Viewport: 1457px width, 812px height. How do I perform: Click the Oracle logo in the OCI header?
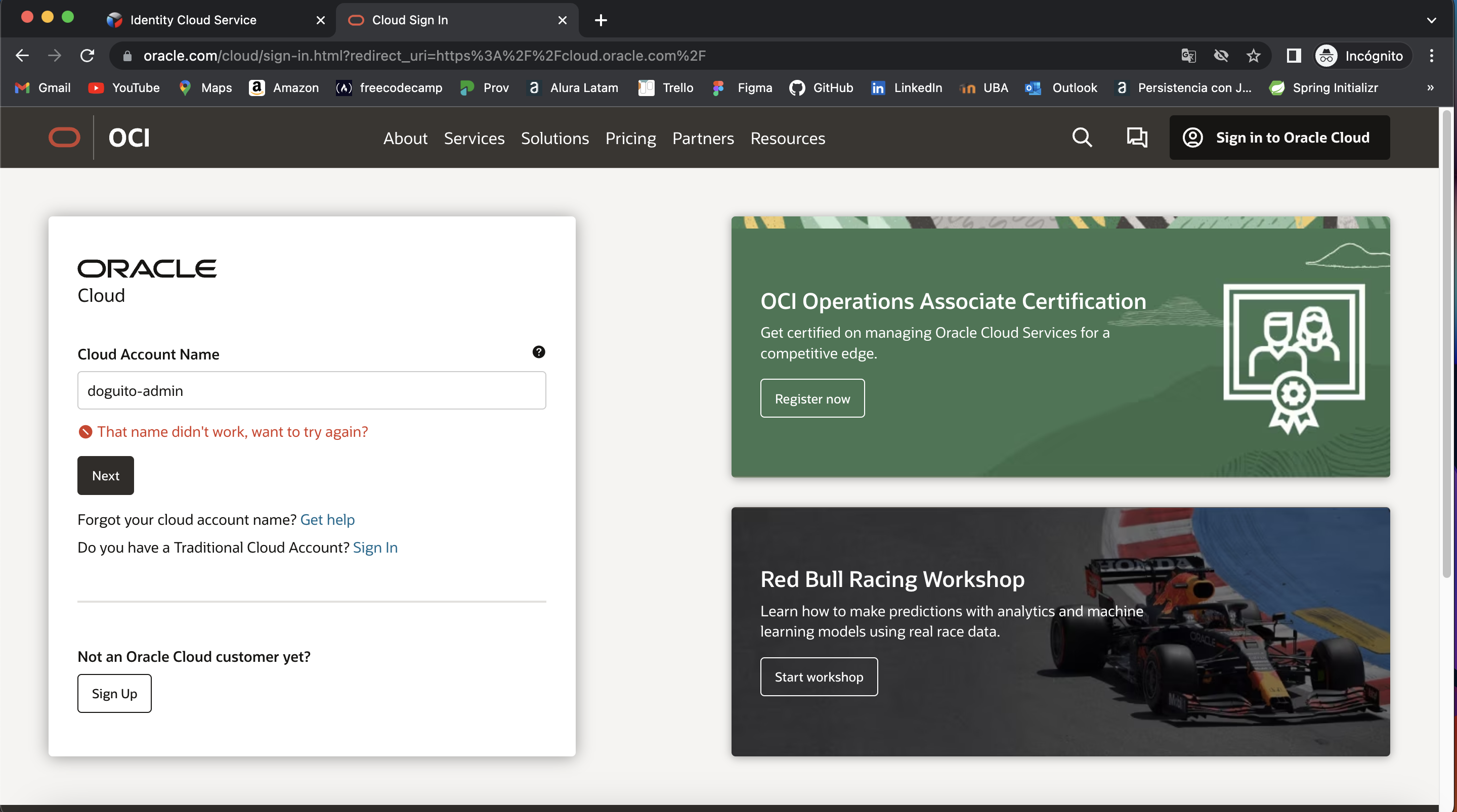[x=64, y=138]
